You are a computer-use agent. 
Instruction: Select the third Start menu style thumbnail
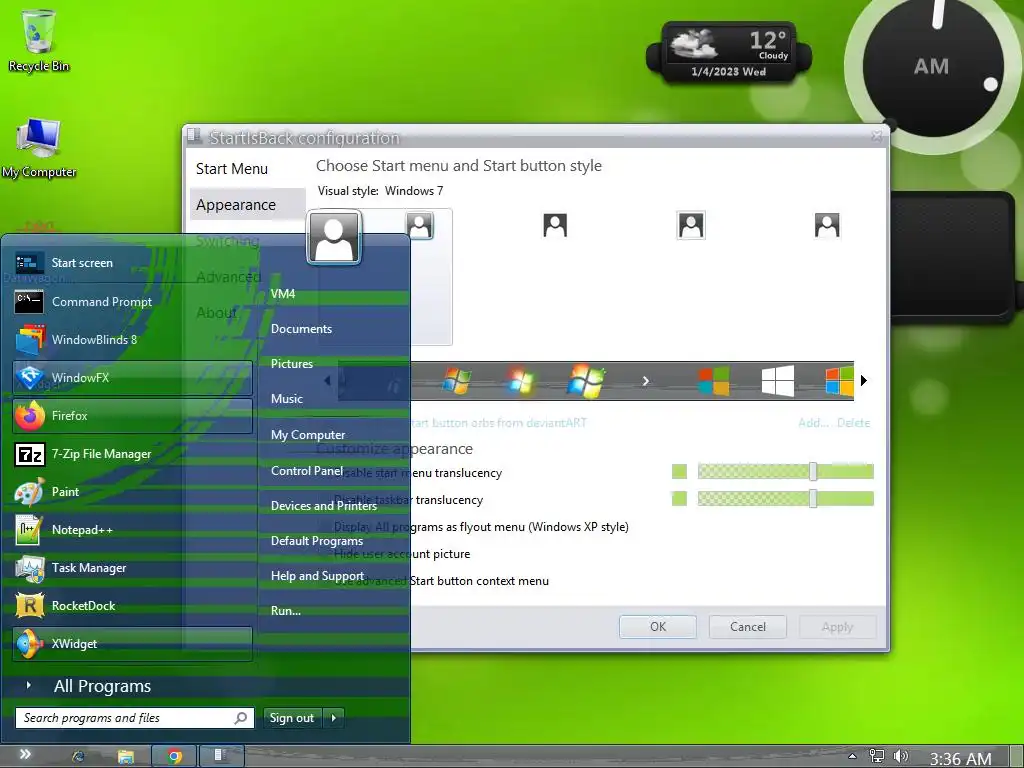tap(691, 225)
